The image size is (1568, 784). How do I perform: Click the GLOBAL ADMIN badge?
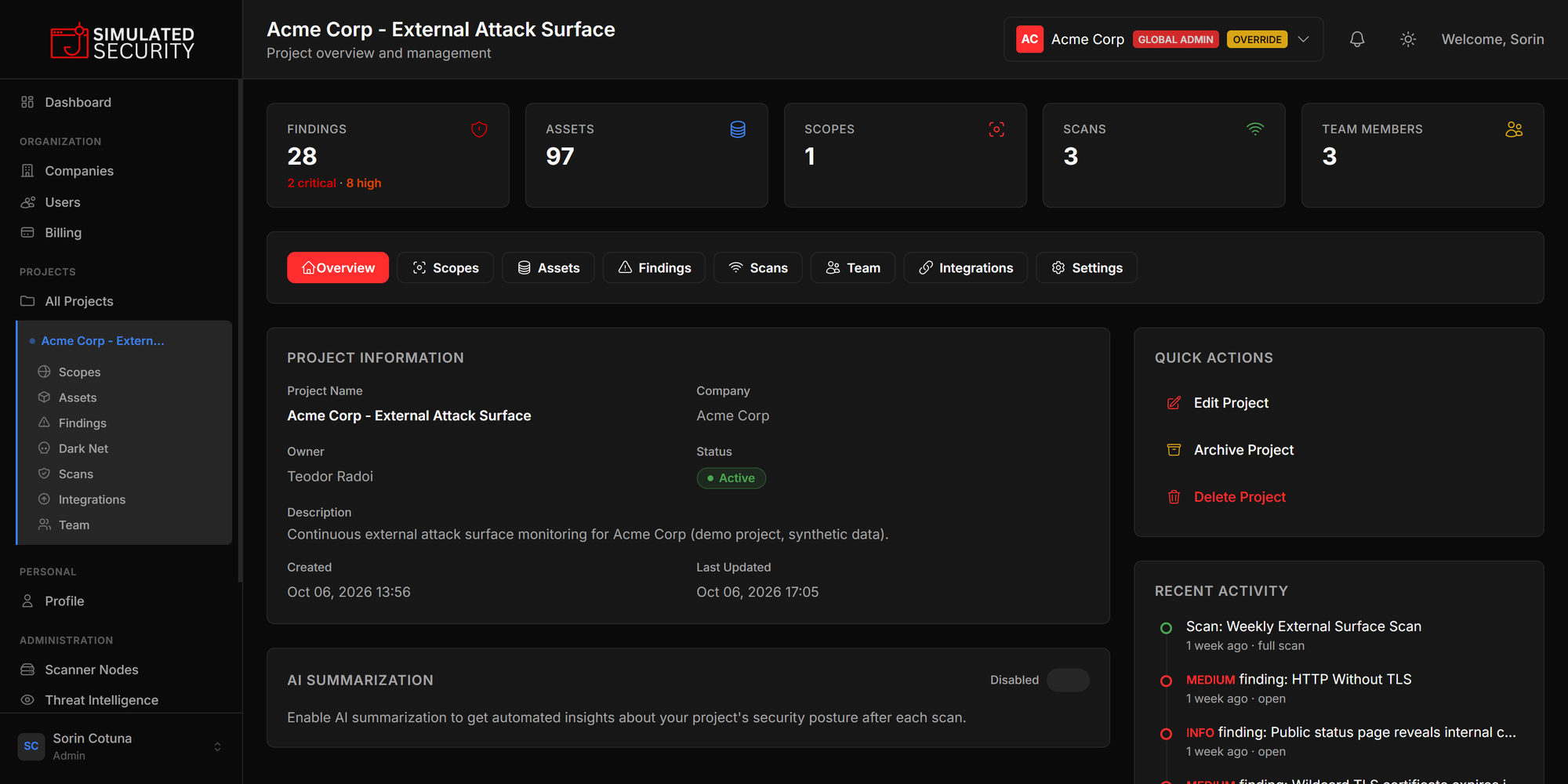pos(1175,39)
